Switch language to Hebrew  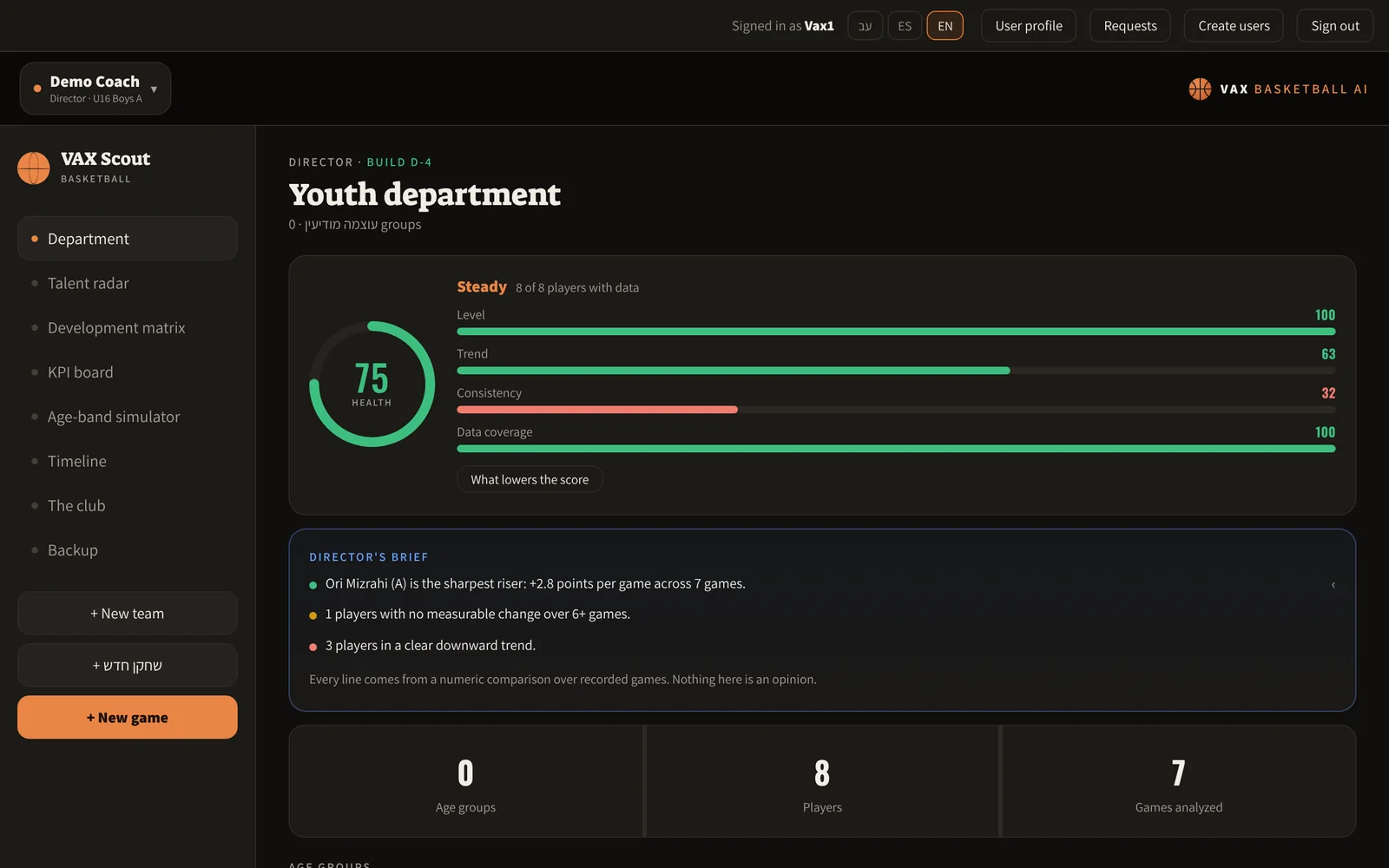[865, 26]
